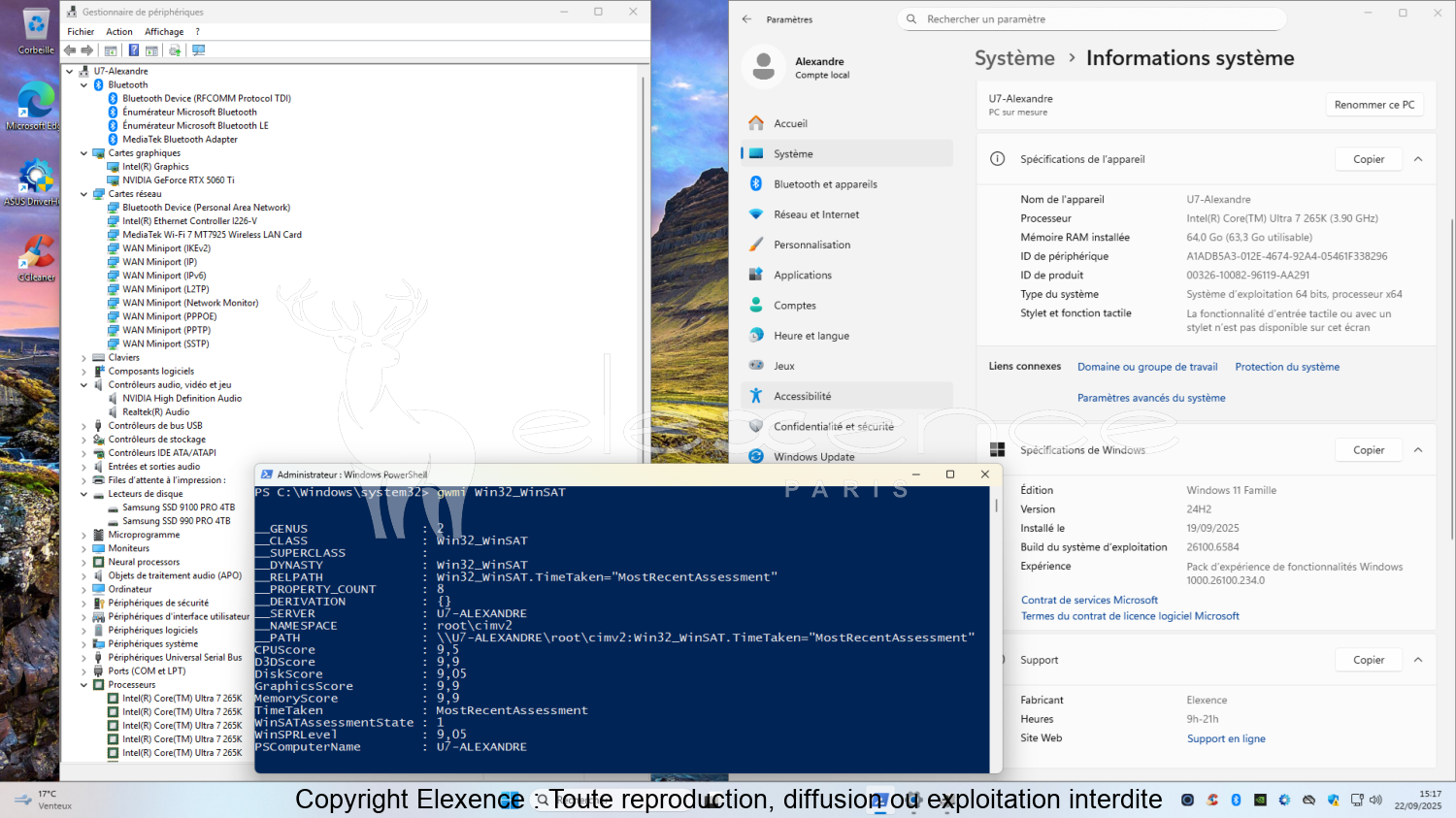Open Bluetooth et appareils settings
This screenshot has height=818, width=1456.
(825, 184)
